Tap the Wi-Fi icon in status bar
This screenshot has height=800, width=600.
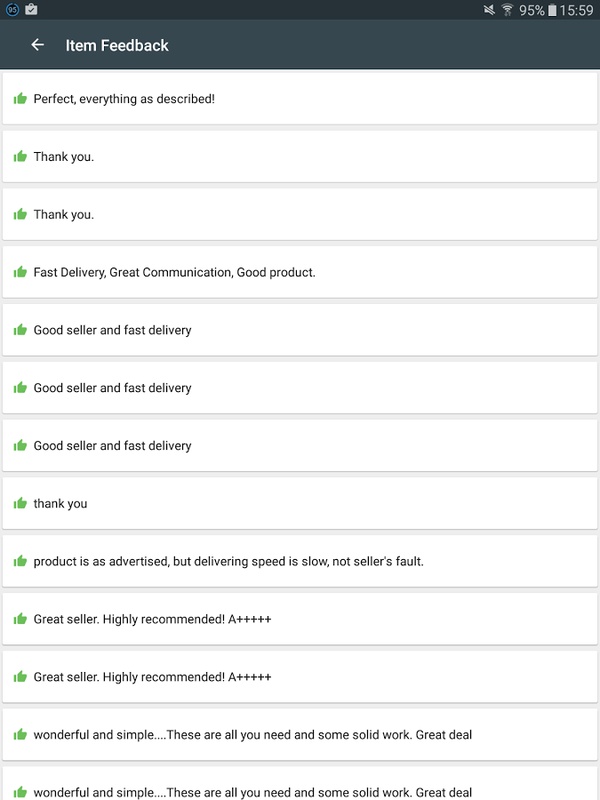(x=507, y=10)
